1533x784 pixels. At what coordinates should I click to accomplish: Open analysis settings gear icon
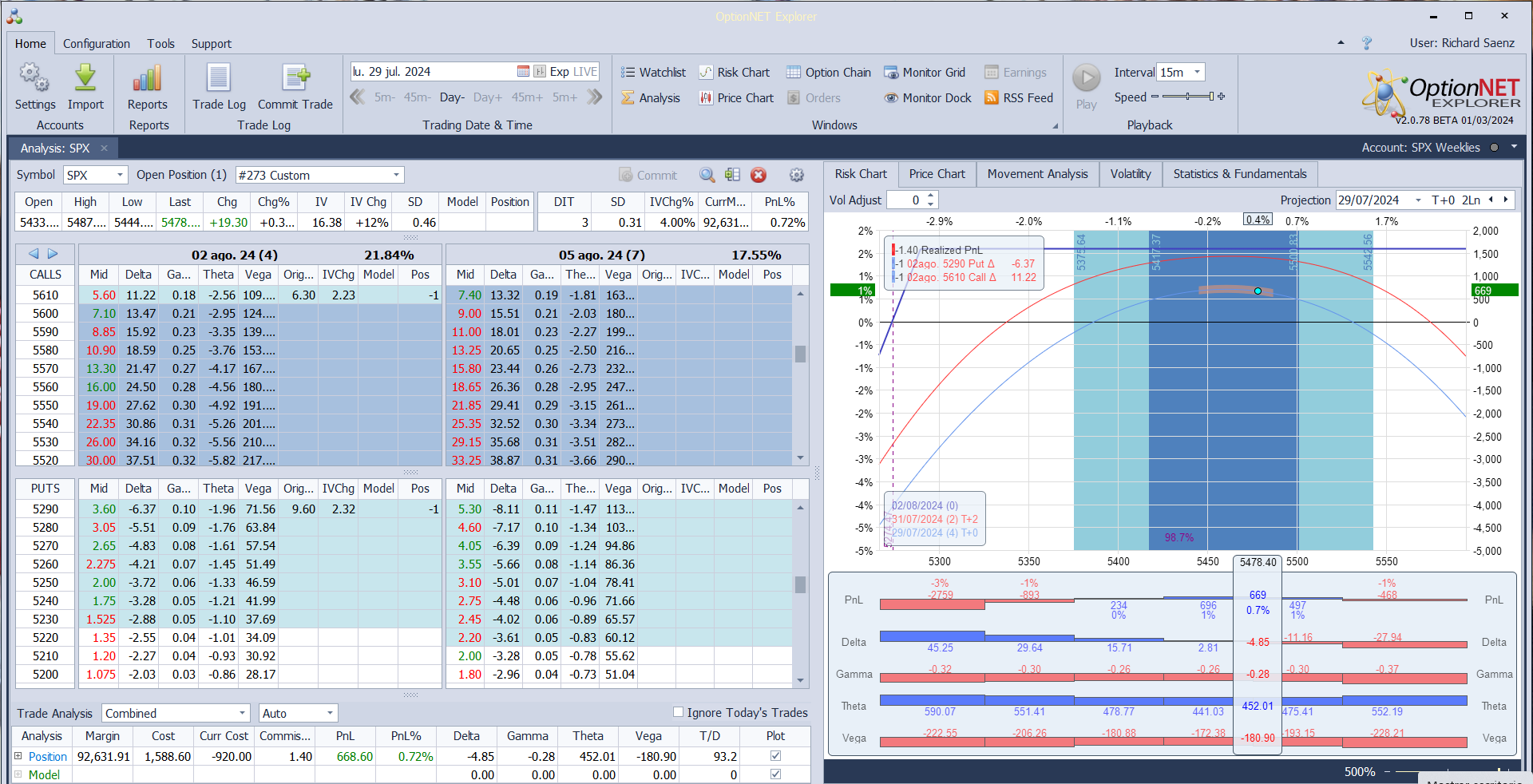[x=796, y=175]
